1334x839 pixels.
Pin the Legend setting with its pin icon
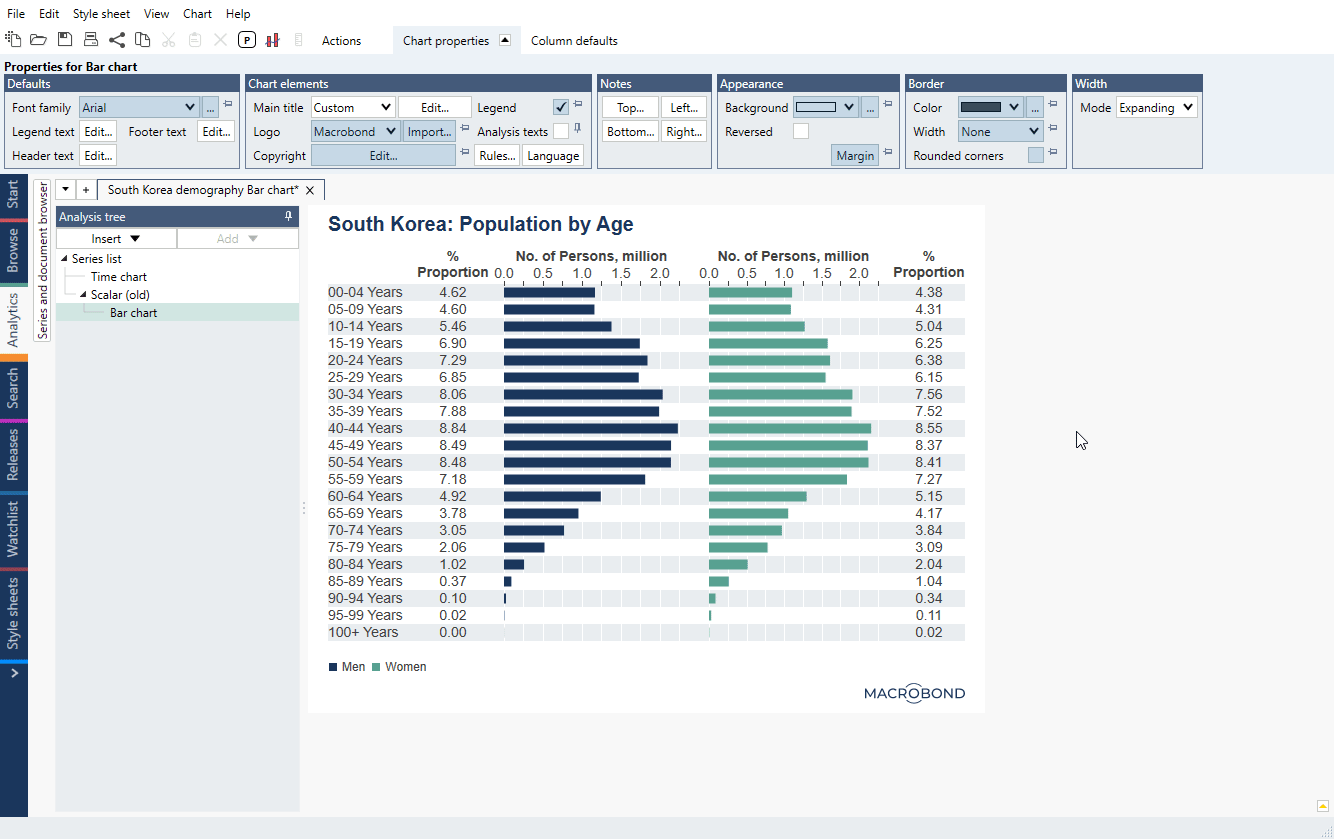[578, 103]
